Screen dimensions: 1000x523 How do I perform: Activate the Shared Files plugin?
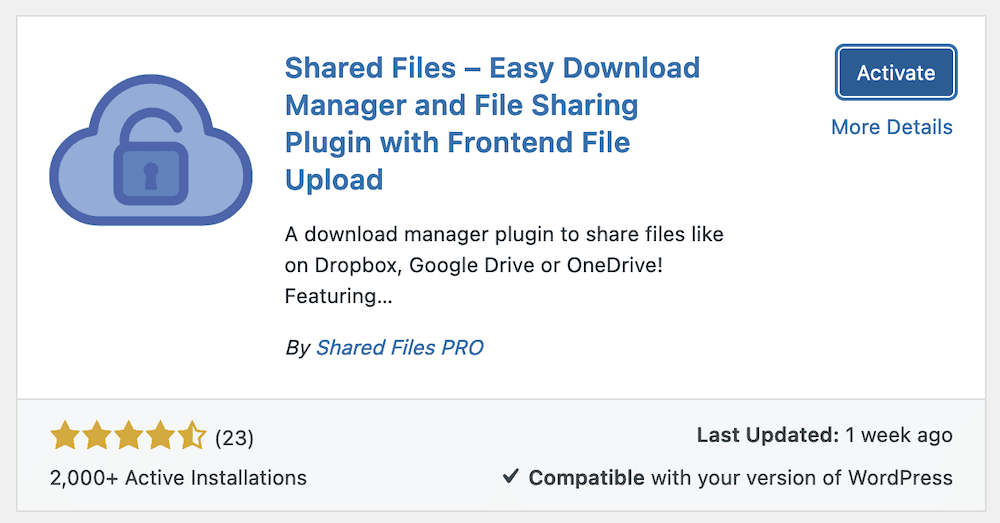pyautogui.click(x=896, y=73)
